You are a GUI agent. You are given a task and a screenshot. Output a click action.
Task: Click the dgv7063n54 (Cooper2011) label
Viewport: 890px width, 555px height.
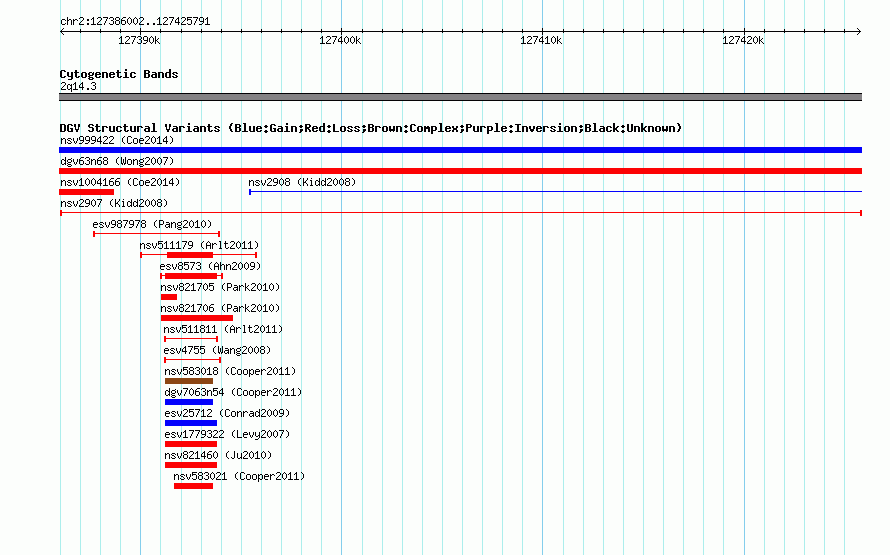(x=233, y=392)
